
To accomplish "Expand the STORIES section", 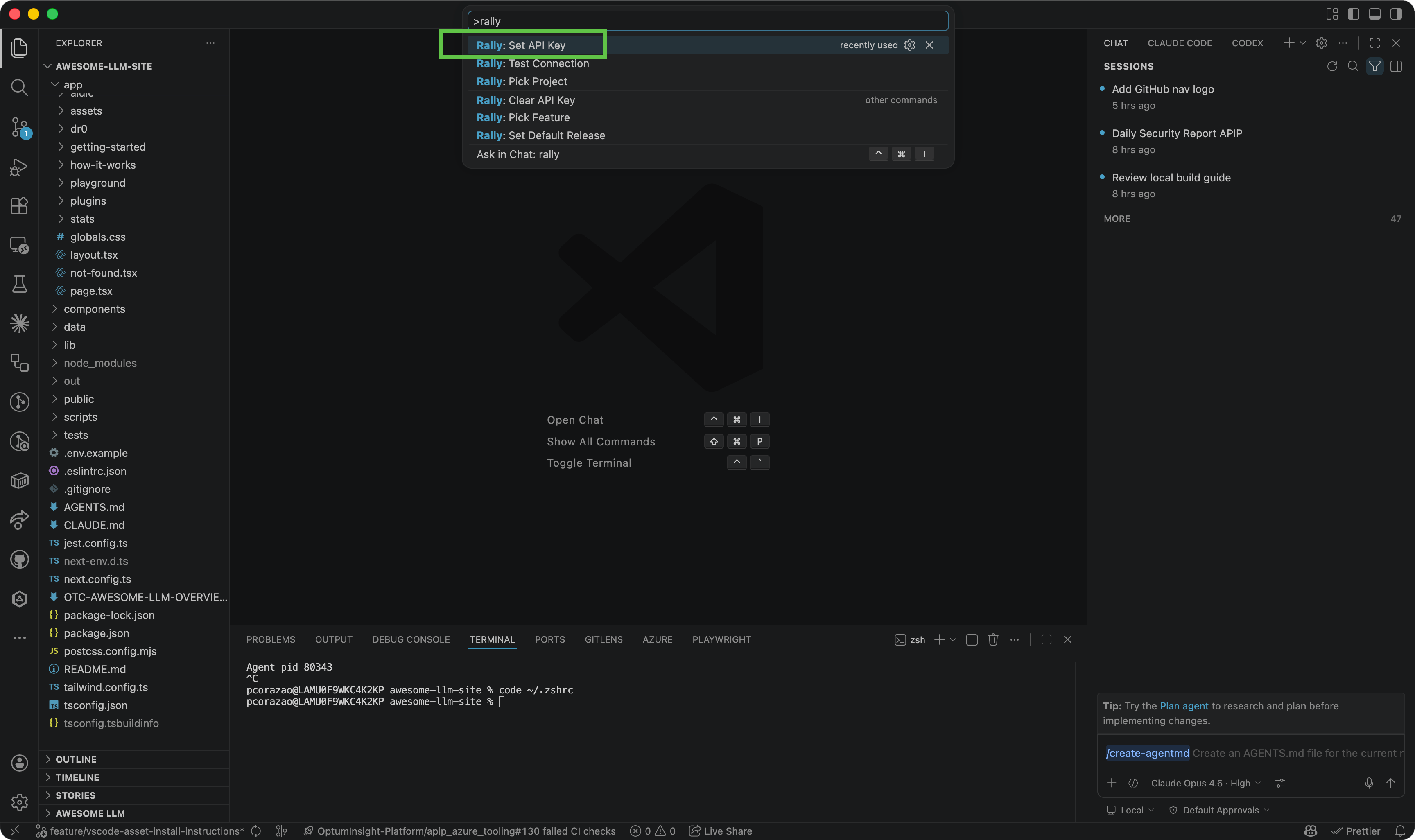I will coord(75,795).
